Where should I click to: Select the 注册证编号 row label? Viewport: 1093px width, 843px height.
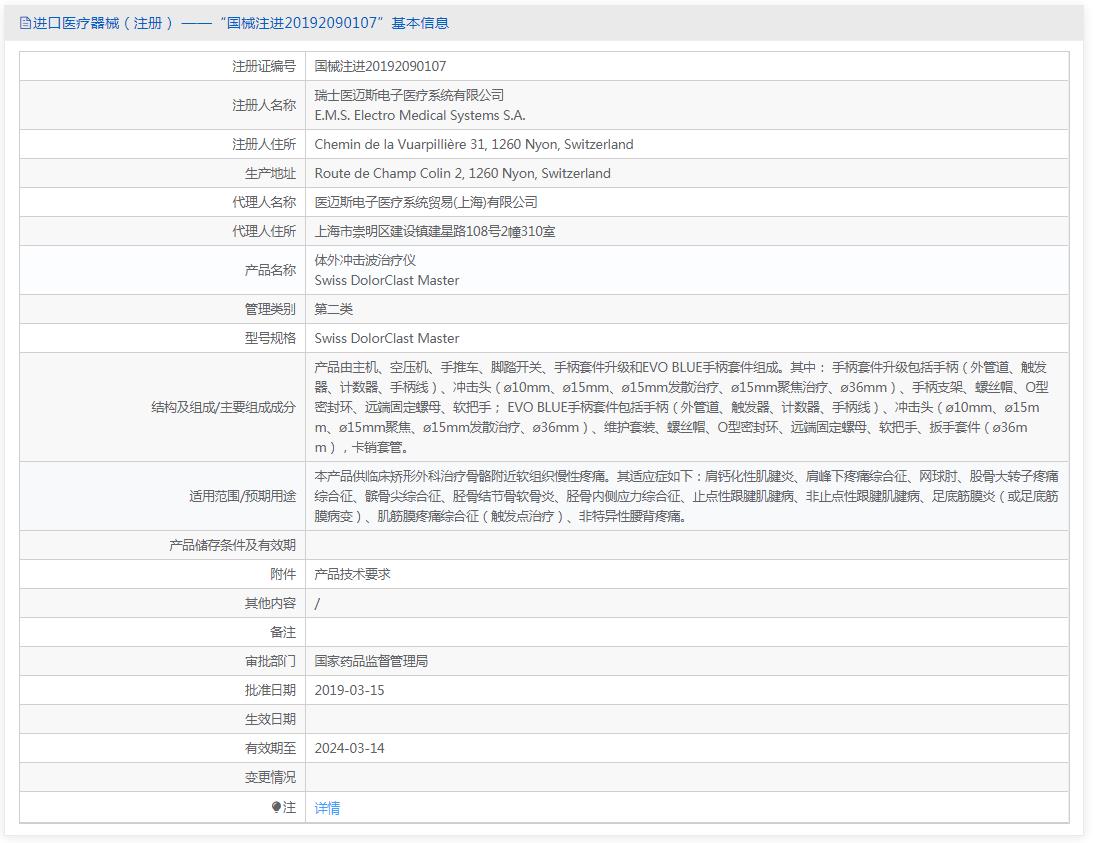click(x=263, y=66)
